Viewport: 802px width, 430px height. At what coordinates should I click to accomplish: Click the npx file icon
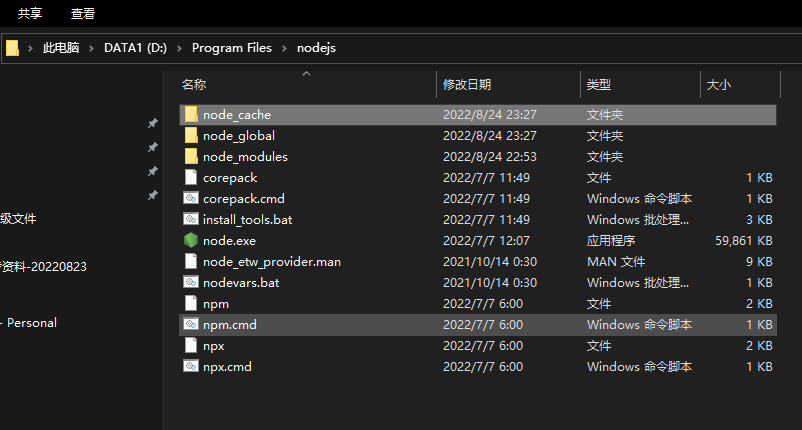[x=191, y=345]
